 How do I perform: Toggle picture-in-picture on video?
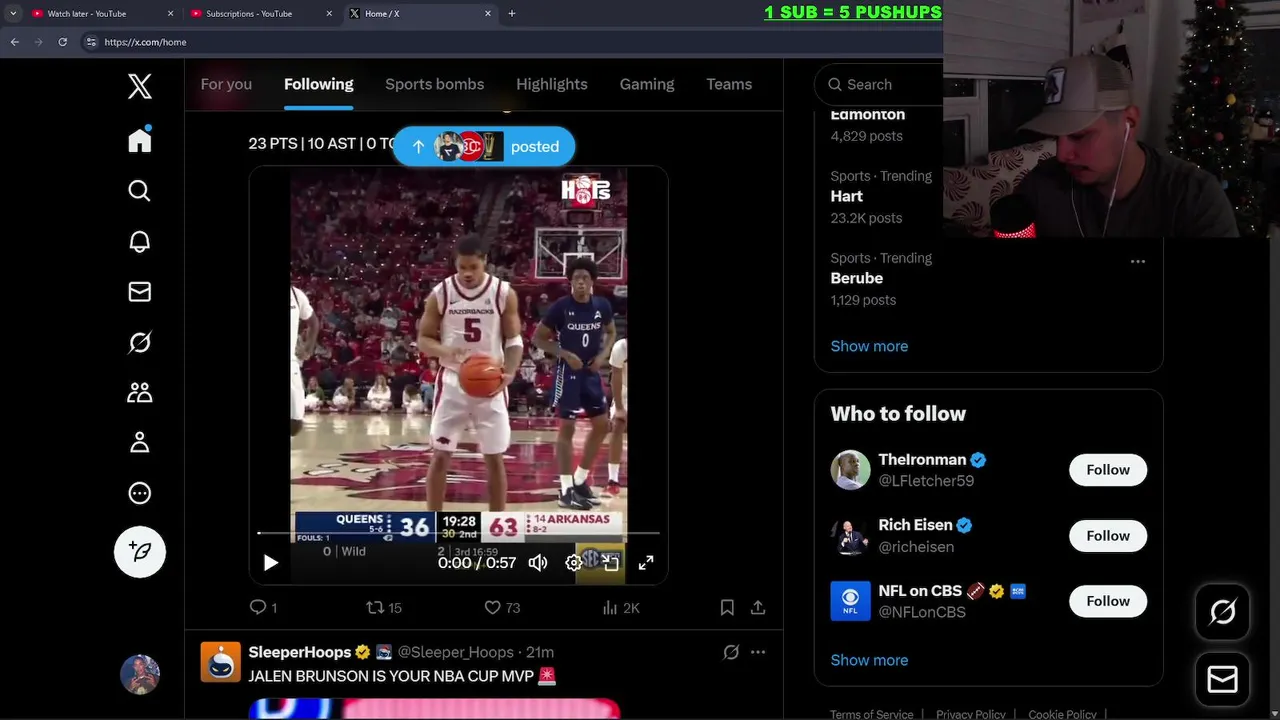click(610, 563)
